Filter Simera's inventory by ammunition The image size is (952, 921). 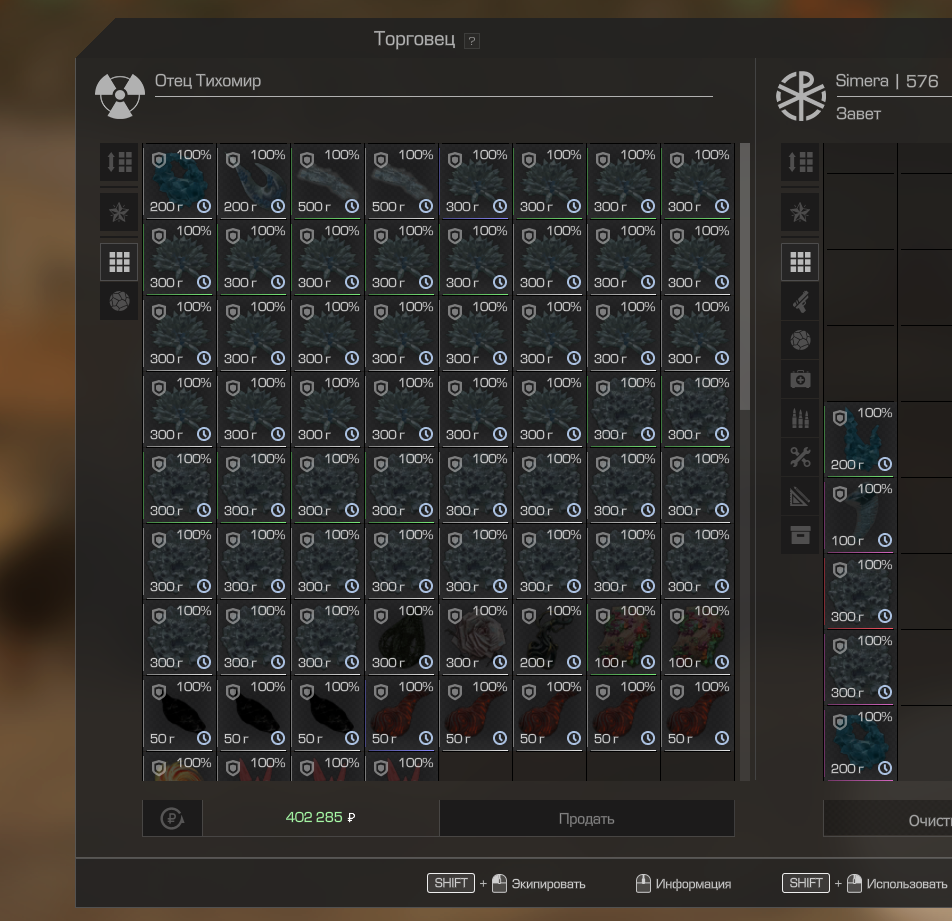click(x=800, y=418)
